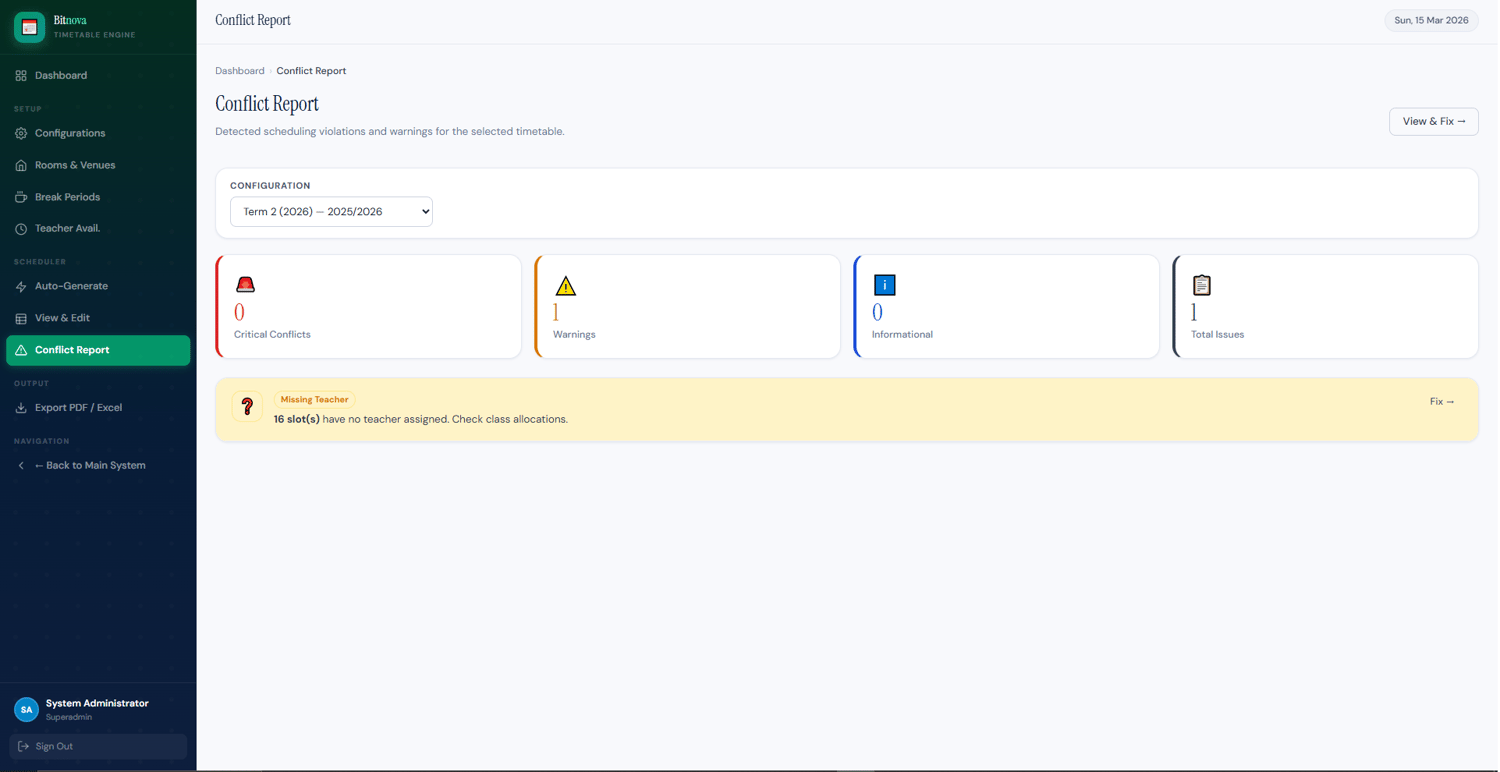The width and height of the screenshot is (1500, 772).
Task: Open Export PDF / Excel page
Action: click(x=98, y=408)
